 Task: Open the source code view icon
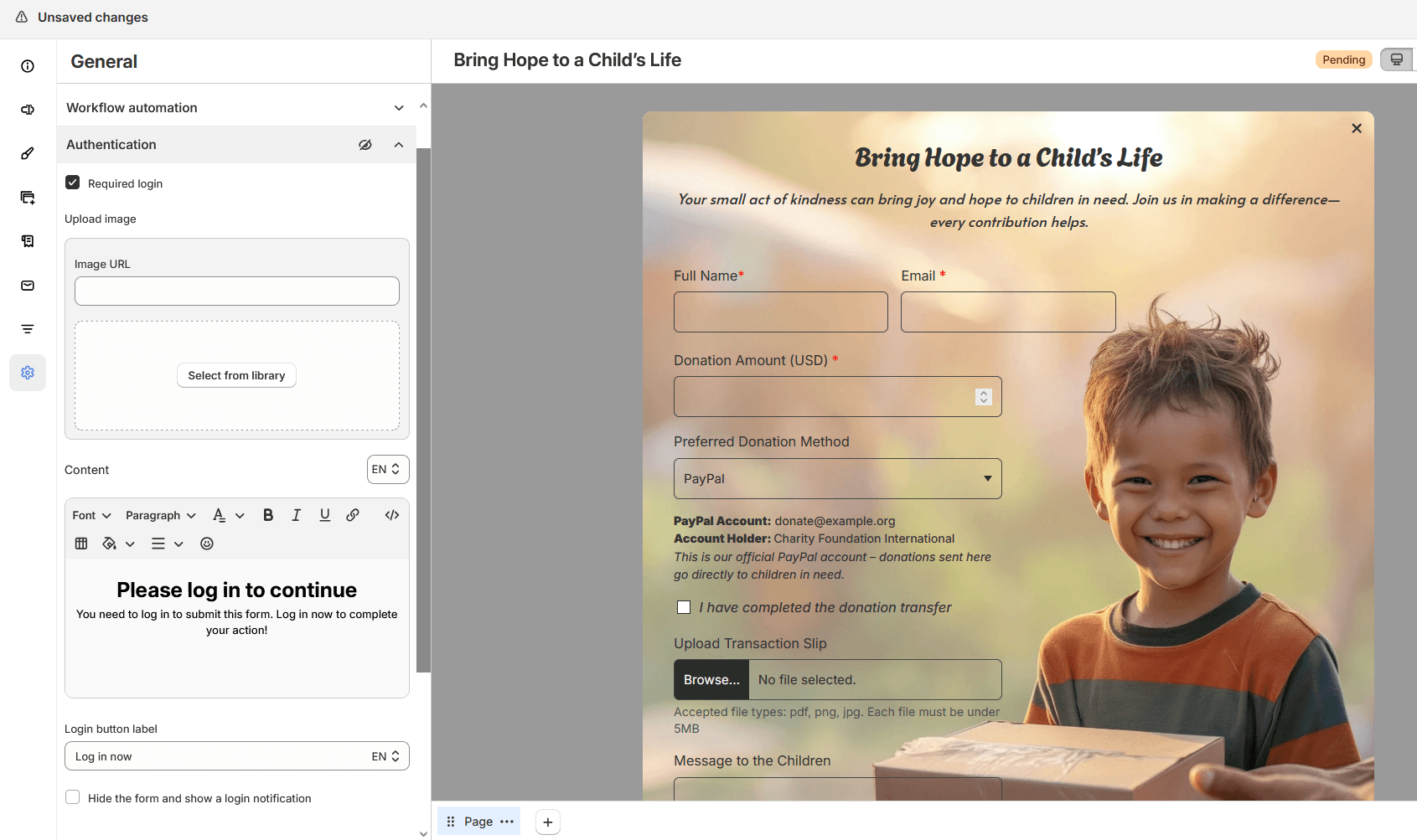coord(392,515)
